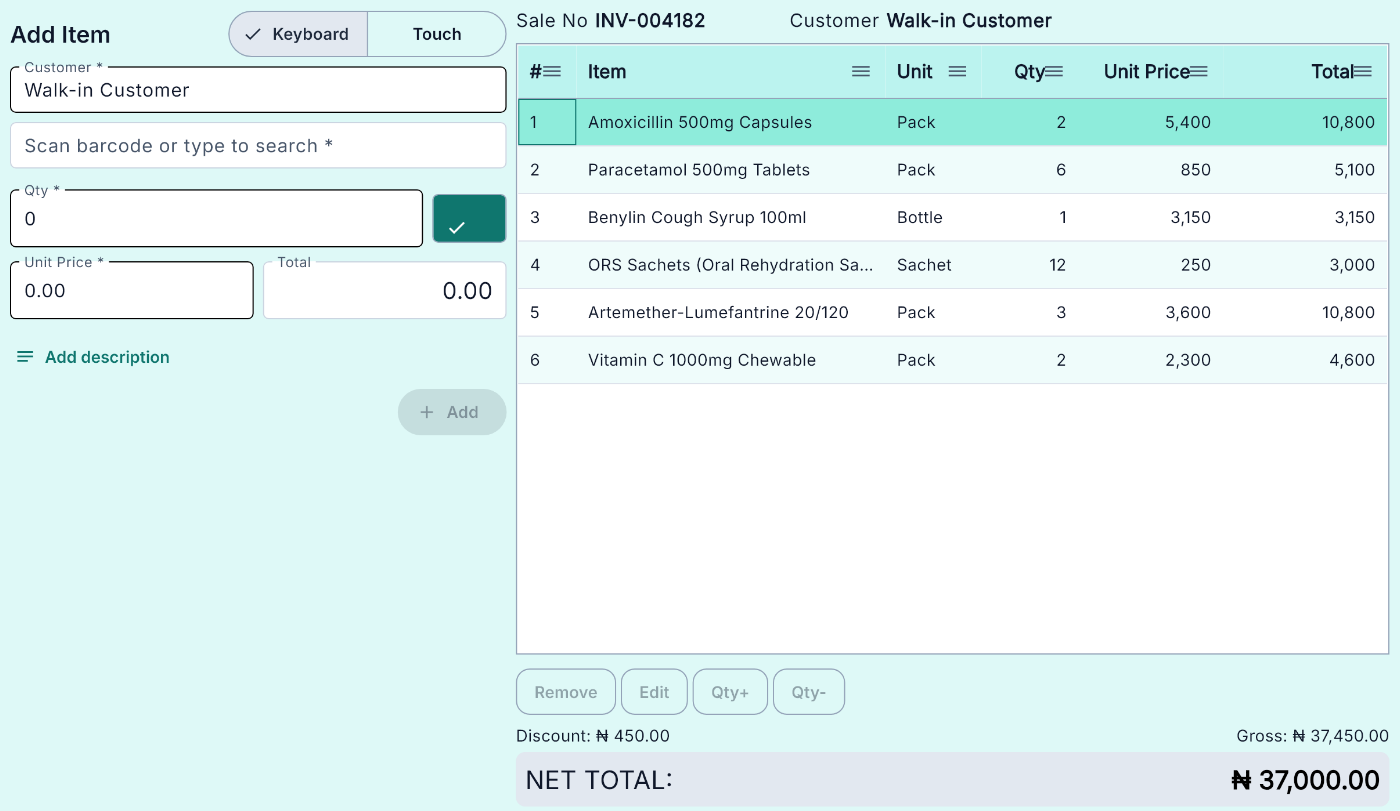Viewport: 1400px width, 811px height.
Task: Click into the Unit Price field
Action: click(132, 291)
